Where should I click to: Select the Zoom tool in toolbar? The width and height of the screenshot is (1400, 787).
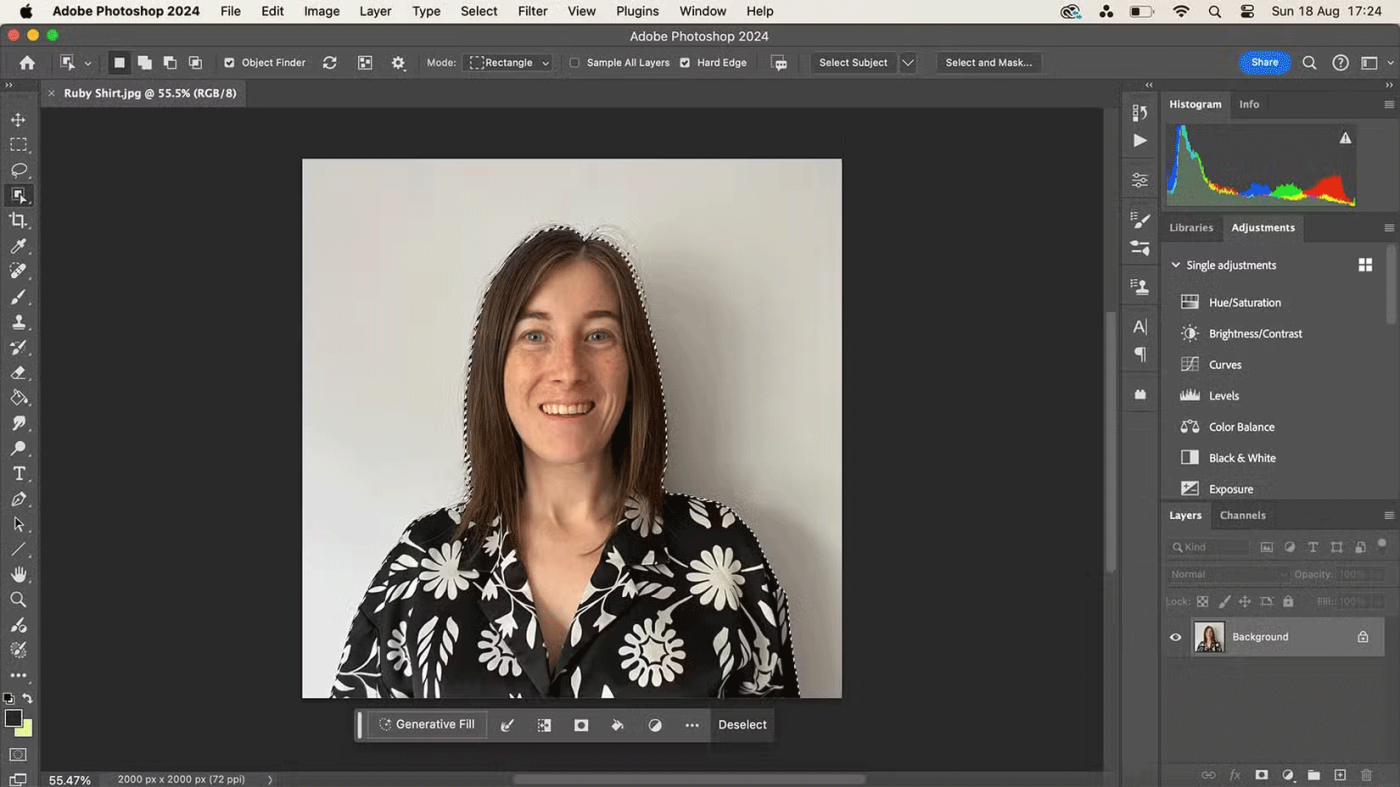18,600
